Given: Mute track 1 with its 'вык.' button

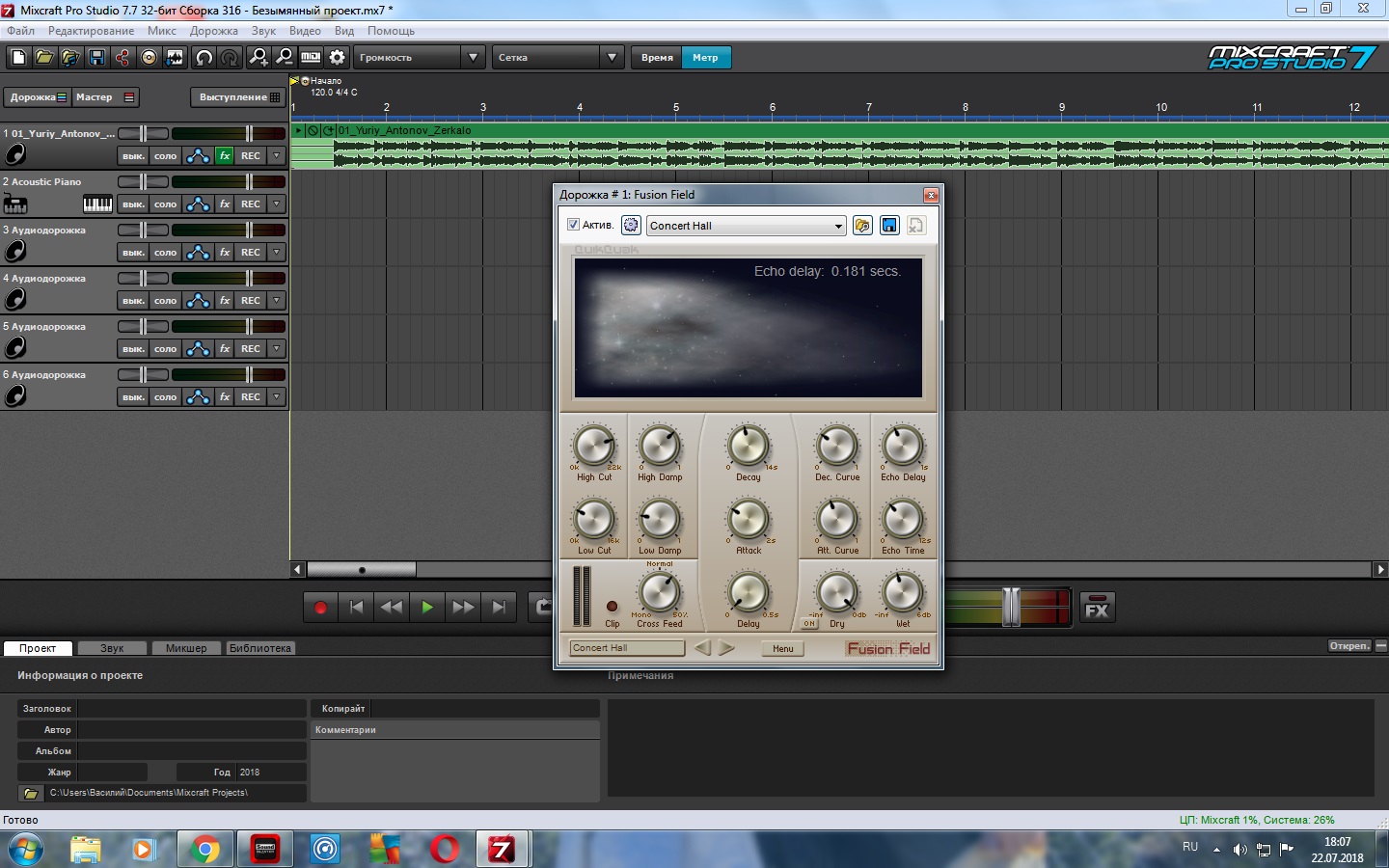Looking at the screenshot, I should (133, 155).
